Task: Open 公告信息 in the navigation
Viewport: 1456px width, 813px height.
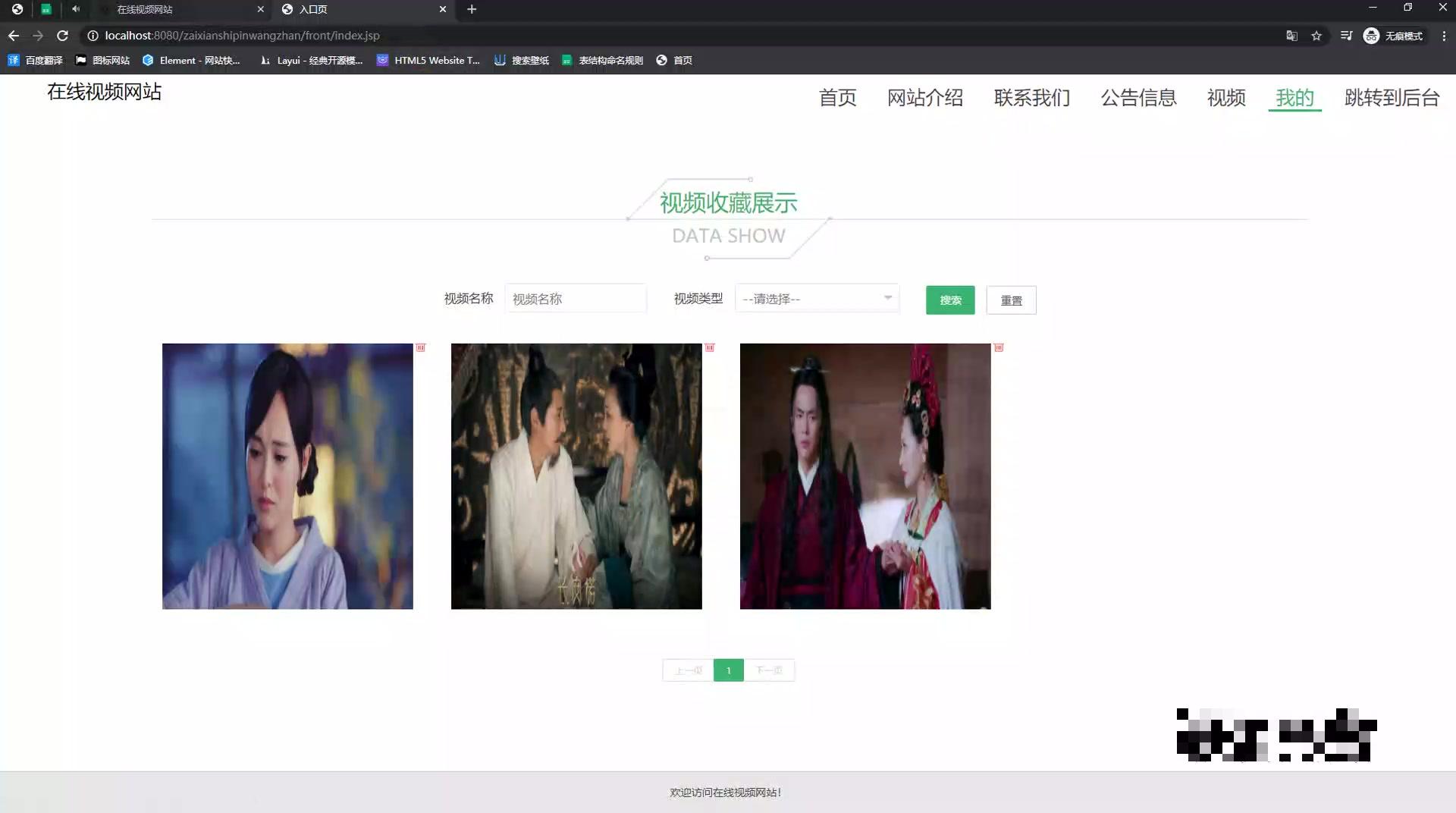Action: pos(1138,98)
